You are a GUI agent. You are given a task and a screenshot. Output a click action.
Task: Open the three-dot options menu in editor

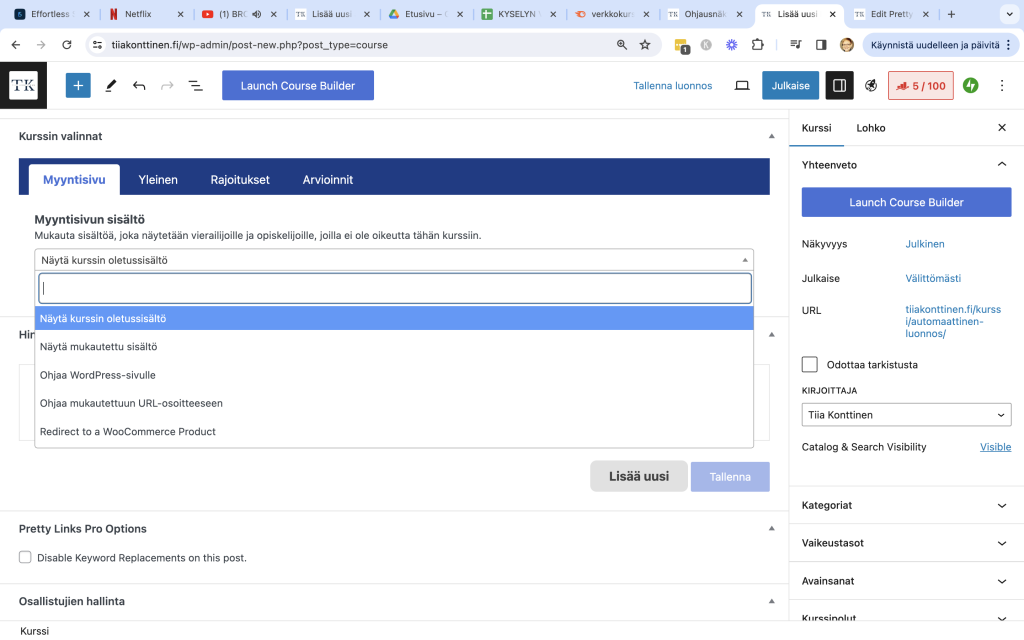(x=1002, y=86)
